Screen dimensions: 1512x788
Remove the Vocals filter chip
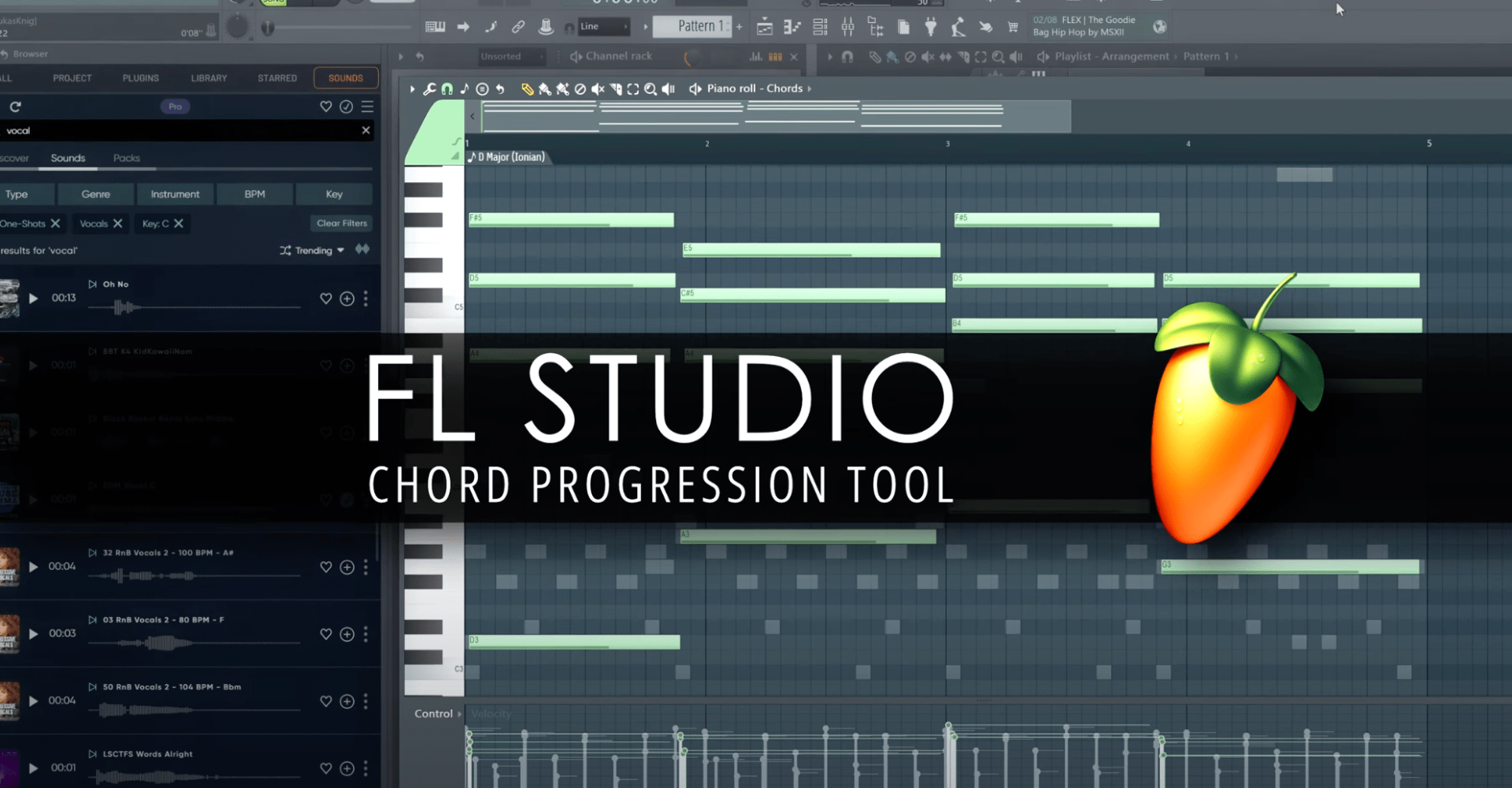pyautogui.click(x=117, y=224)
